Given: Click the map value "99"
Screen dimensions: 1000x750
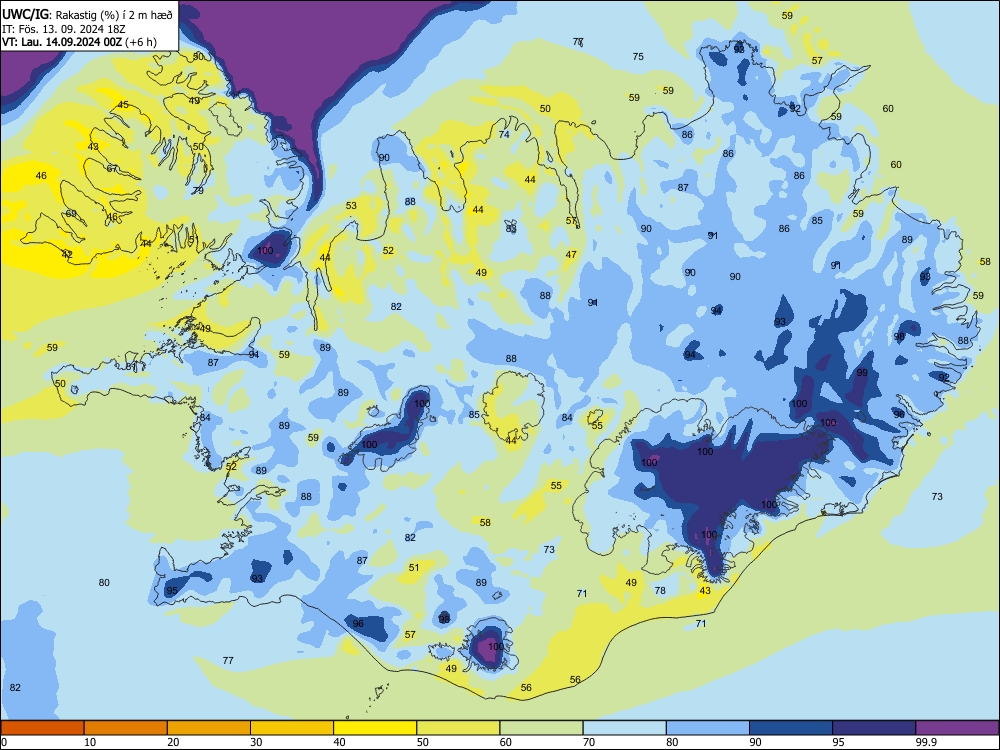Looking at the screenshot, I should pos(862,372).
